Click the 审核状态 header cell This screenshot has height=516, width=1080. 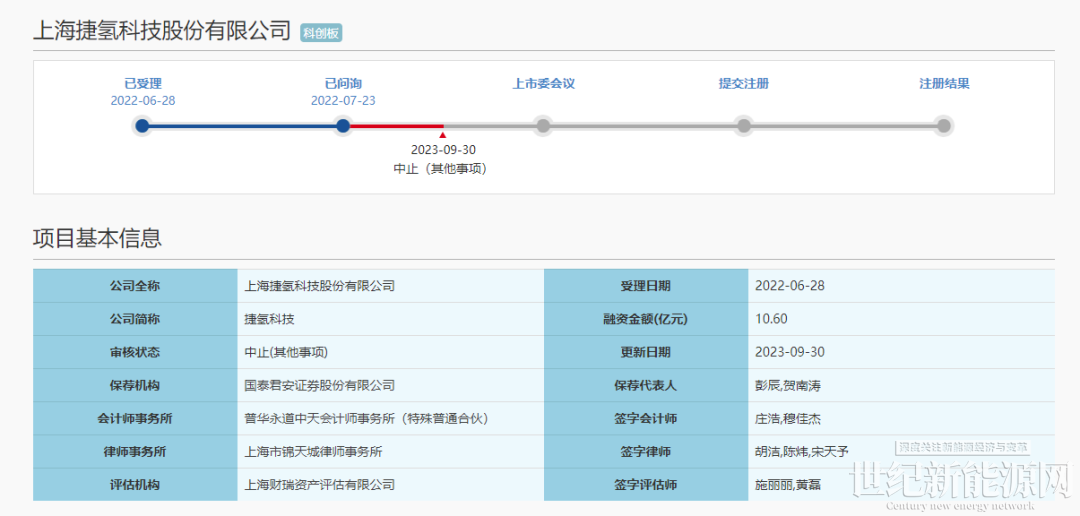tap(135, 352)
